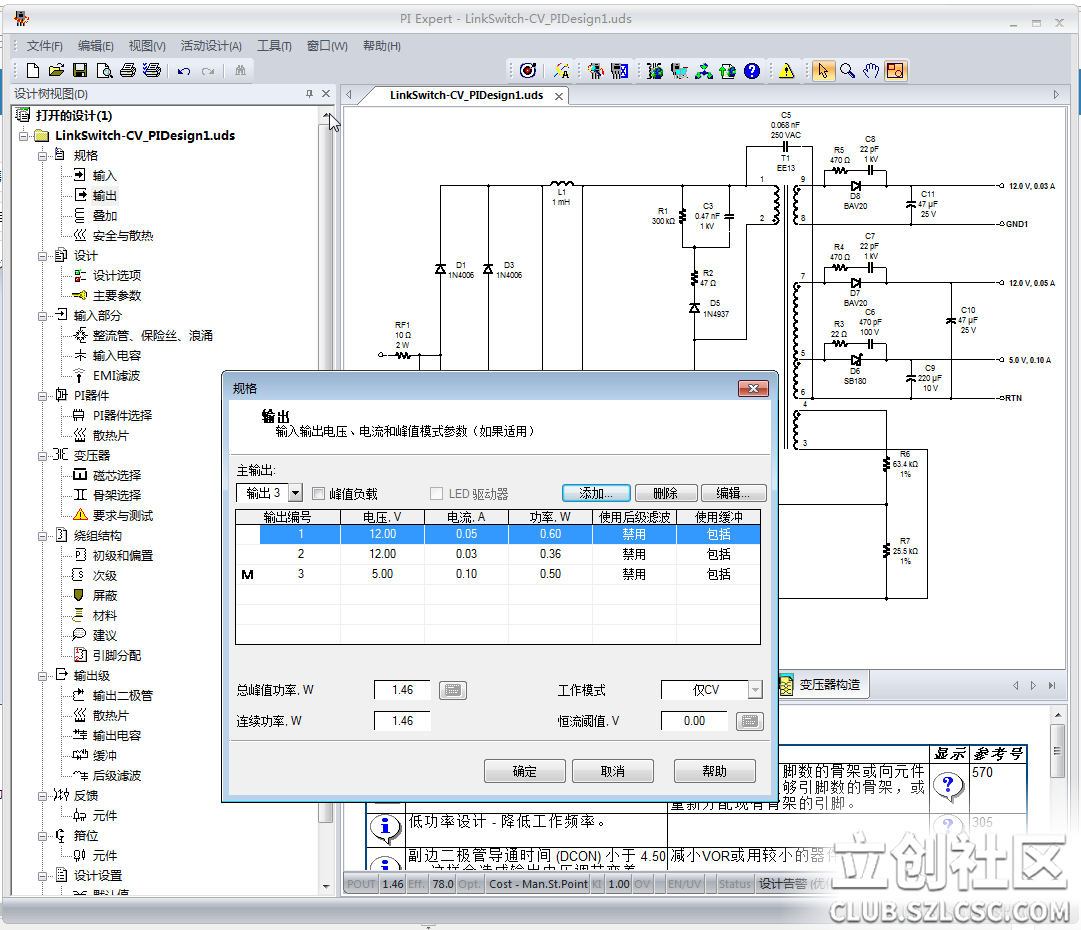Click the orange fit-to-window toolbar icon
The width and height of the screenshot is (1081, 930).
click(x=896, y=70)
